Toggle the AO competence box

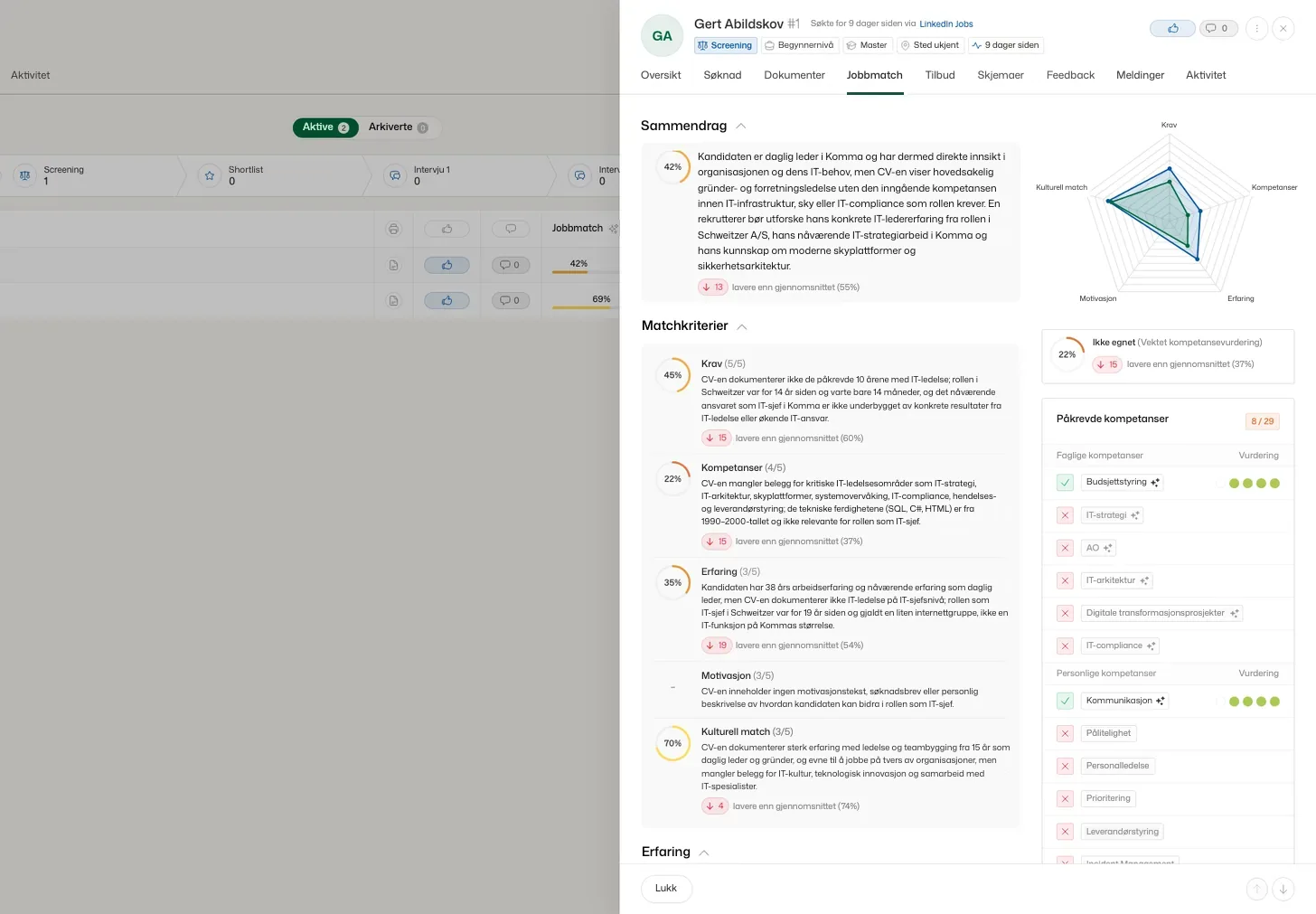(1065, 548)
